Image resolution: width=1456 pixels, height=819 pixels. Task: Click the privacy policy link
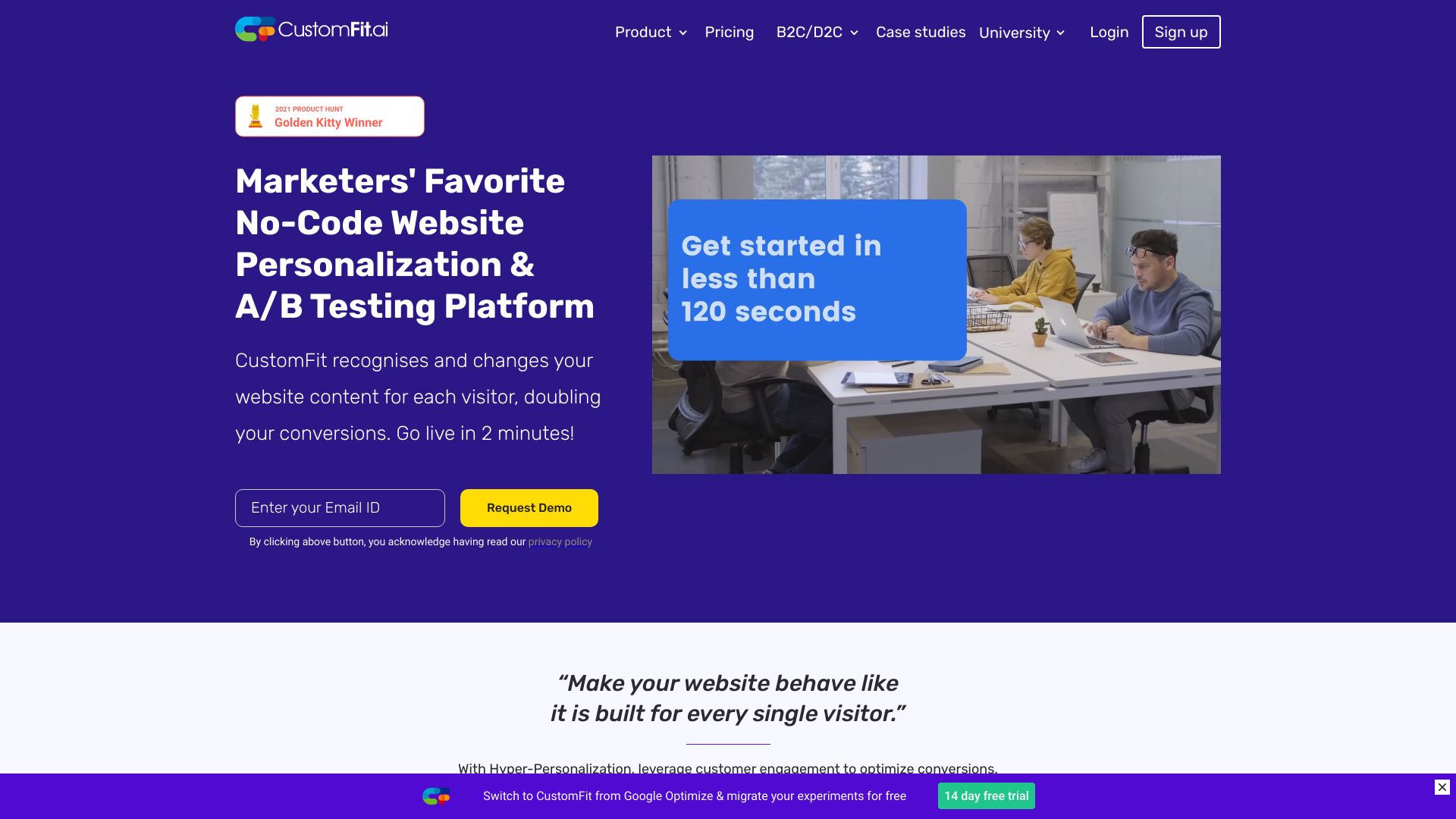(x=560, y=542)
